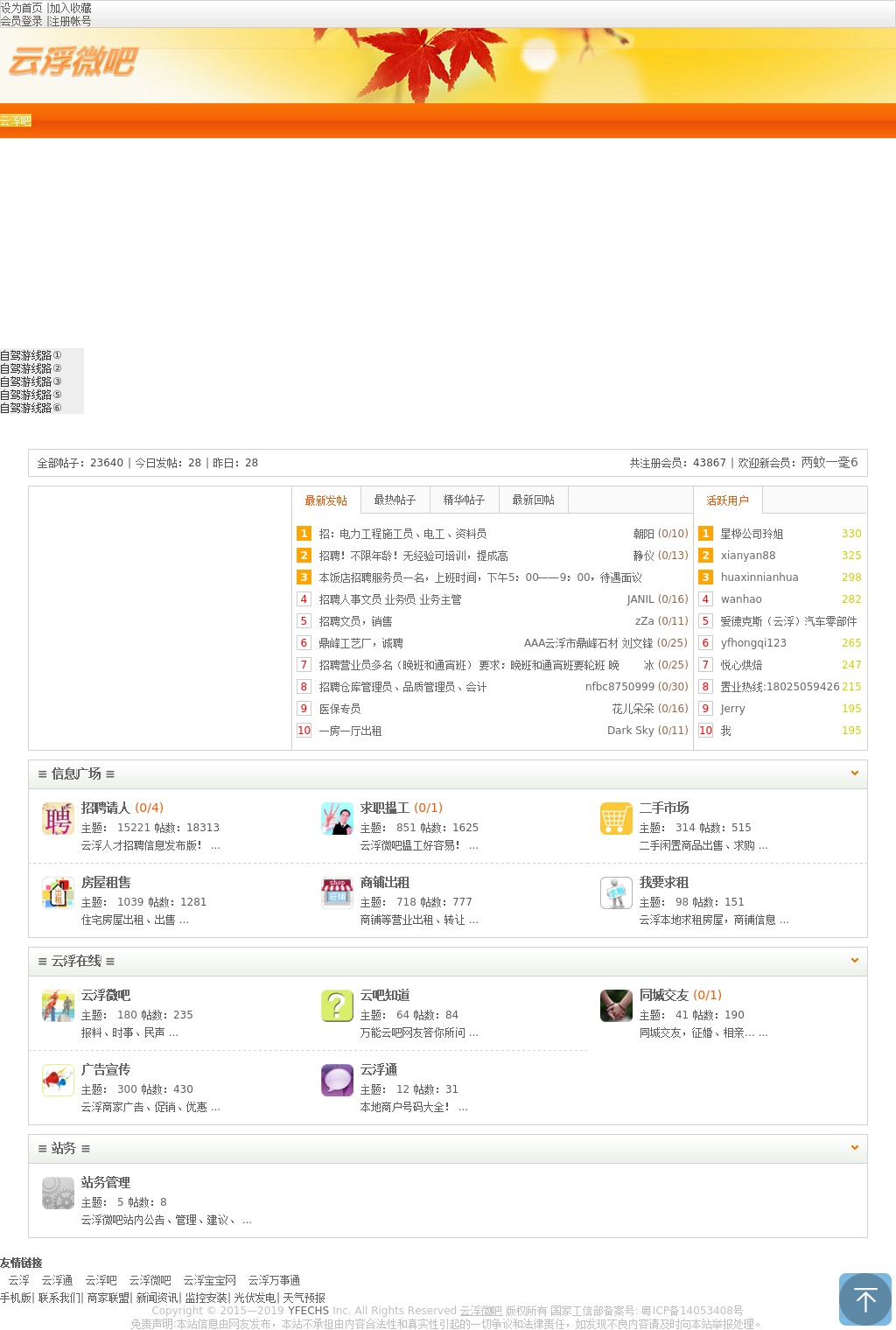The width and height of the screenshot is (896, 1330).
Task: Open post 招: 电力工程施工员、电工、资料员
Action: (x=402, y=534)
